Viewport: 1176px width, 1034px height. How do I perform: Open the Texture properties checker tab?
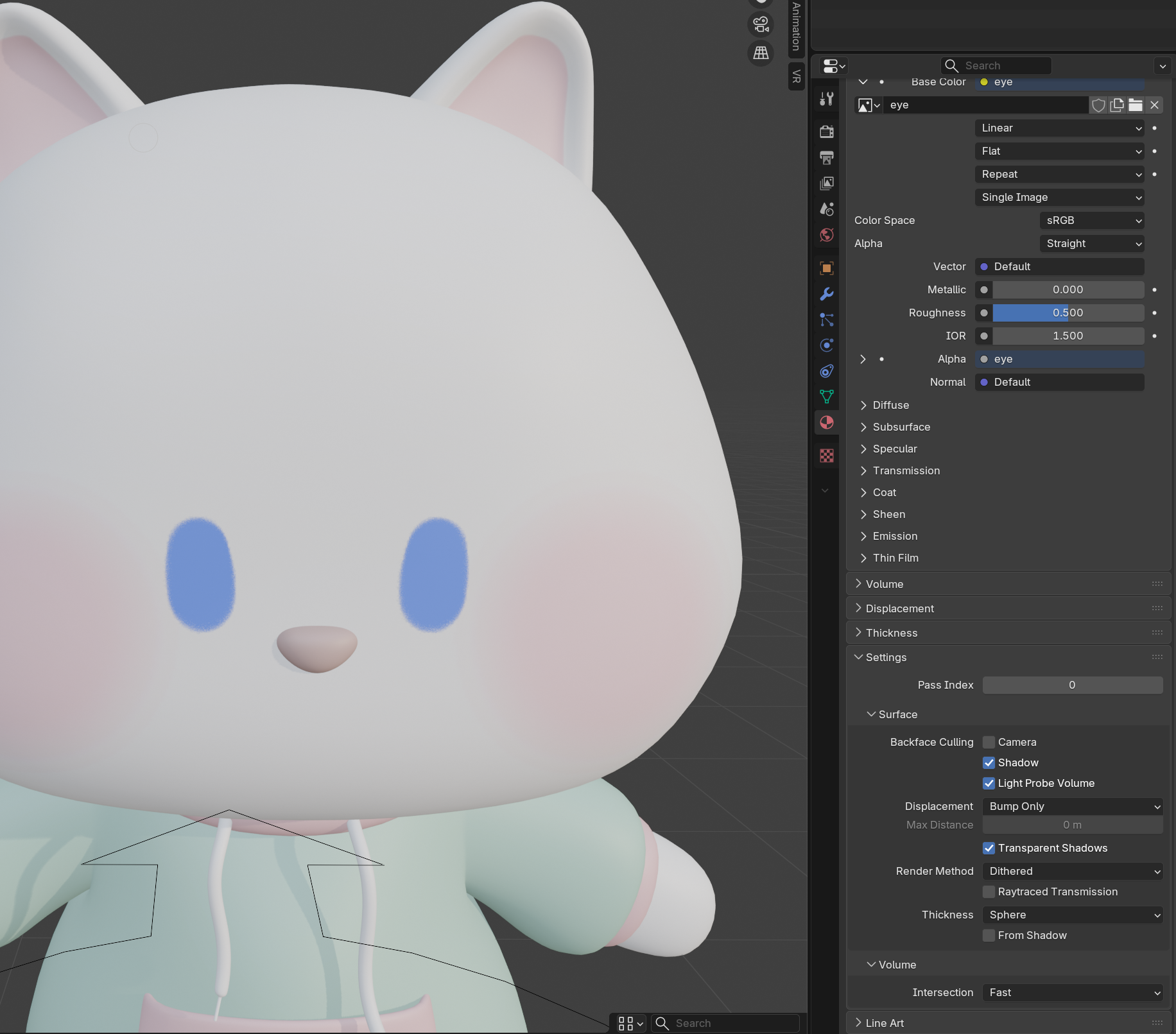coord(827,456)
